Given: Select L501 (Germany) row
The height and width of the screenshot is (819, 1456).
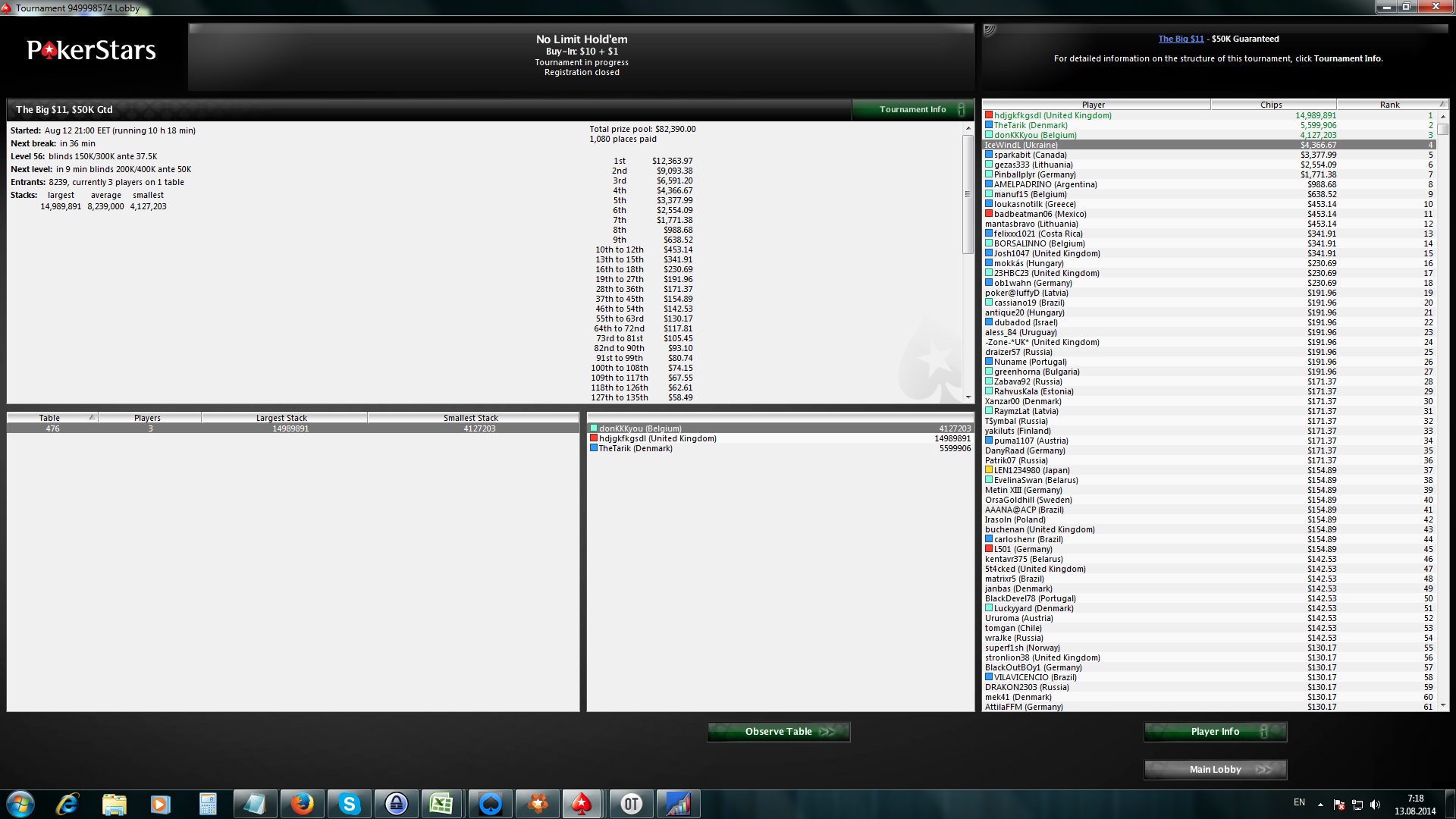Looking at the screenshot, I should pos(1209,549).
